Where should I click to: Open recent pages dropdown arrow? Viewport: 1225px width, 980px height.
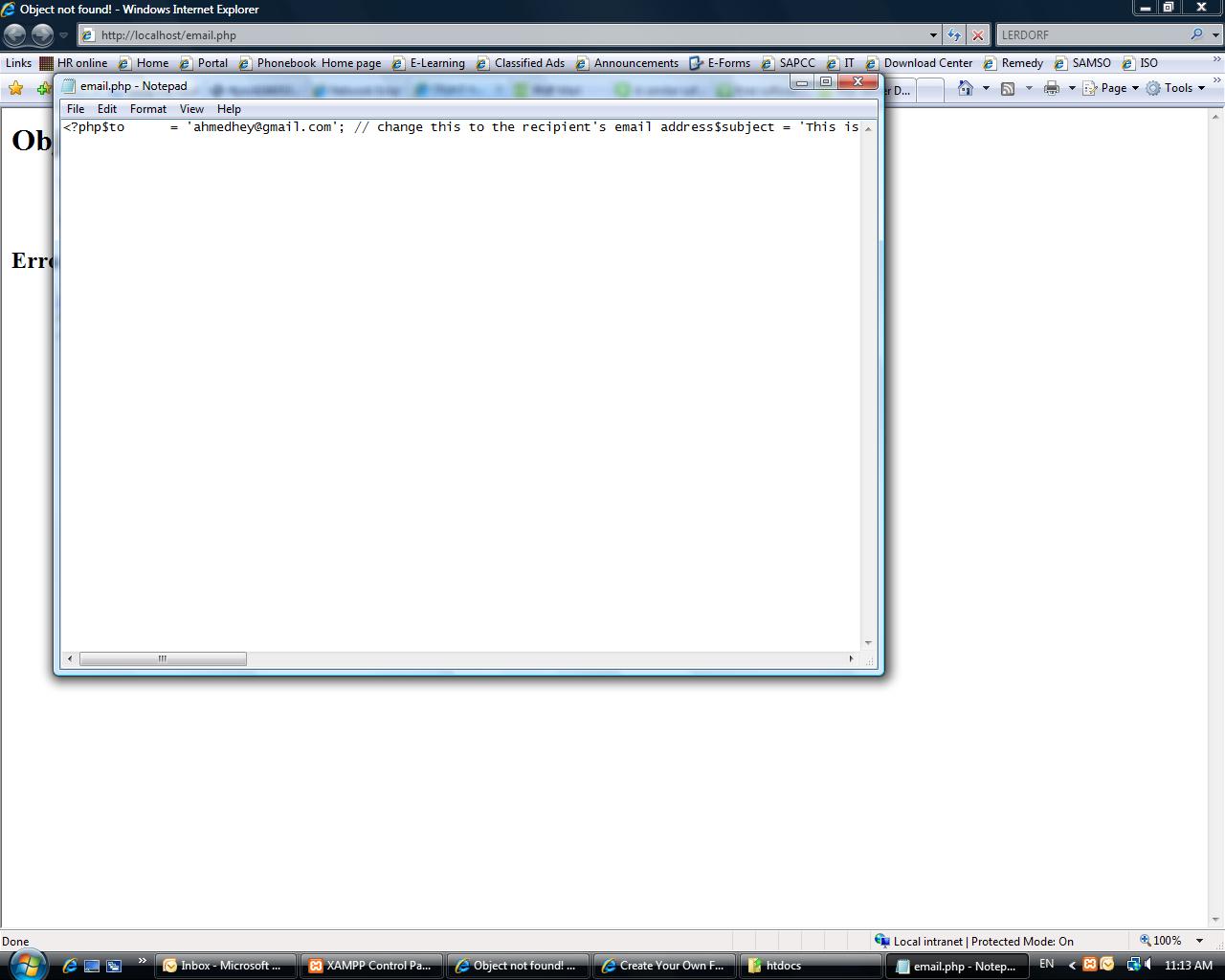[x=63, y=35]
